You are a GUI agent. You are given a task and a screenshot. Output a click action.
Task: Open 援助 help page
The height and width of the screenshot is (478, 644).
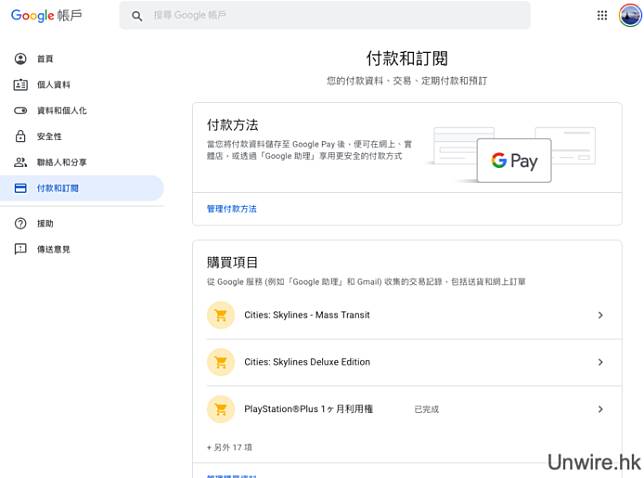coord(45,223)
